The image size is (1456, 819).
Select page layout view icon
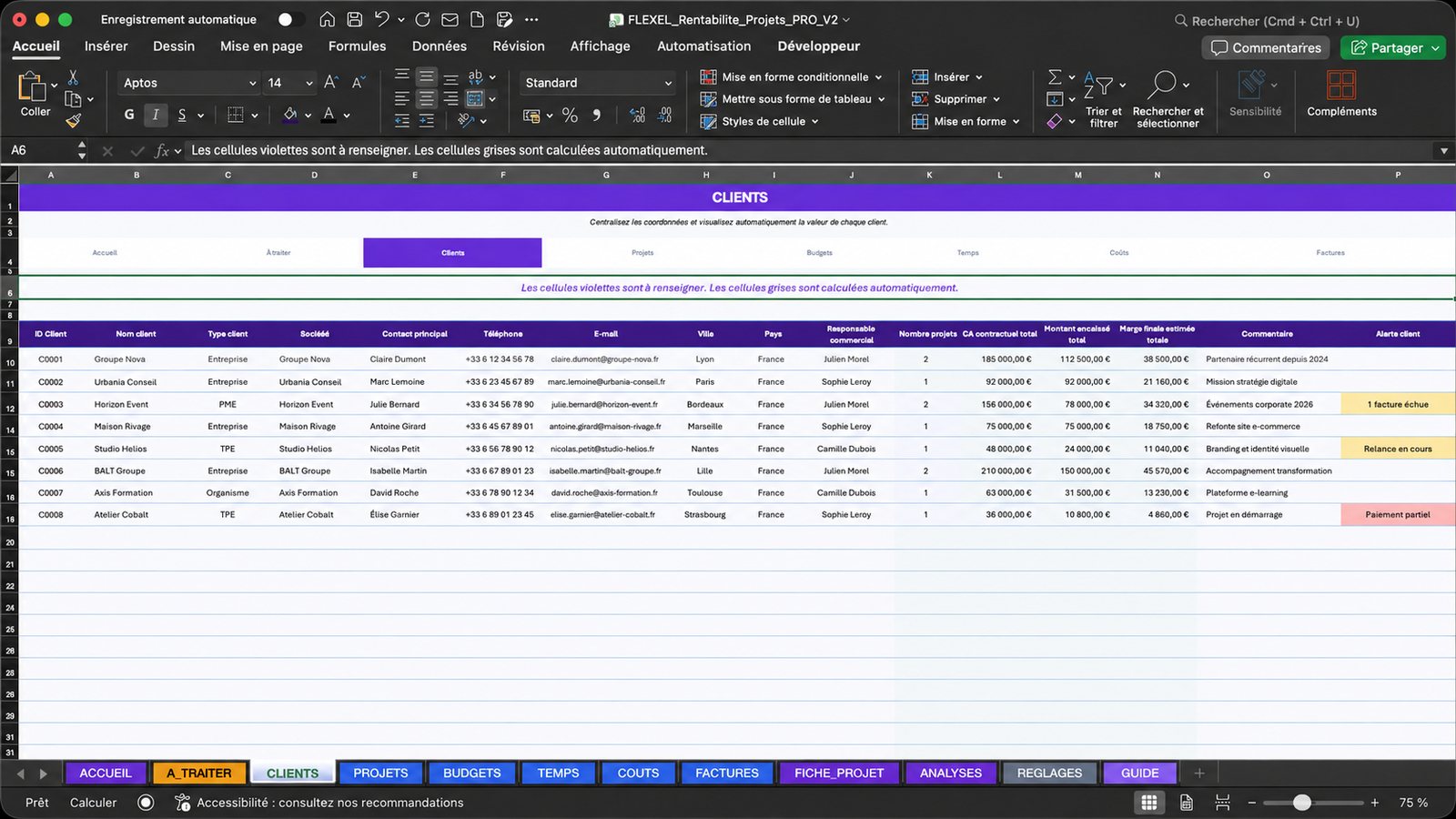click(1187, 803)
